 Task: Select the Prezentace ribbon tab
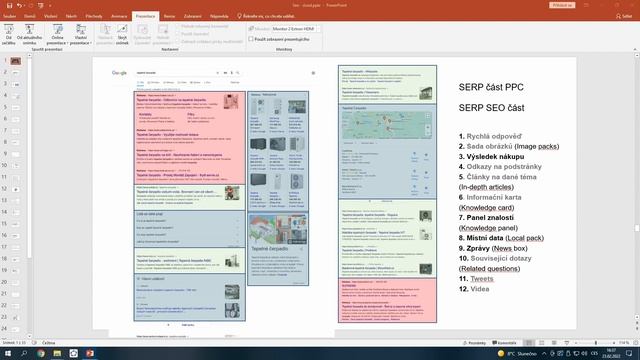tap(145, 16)
